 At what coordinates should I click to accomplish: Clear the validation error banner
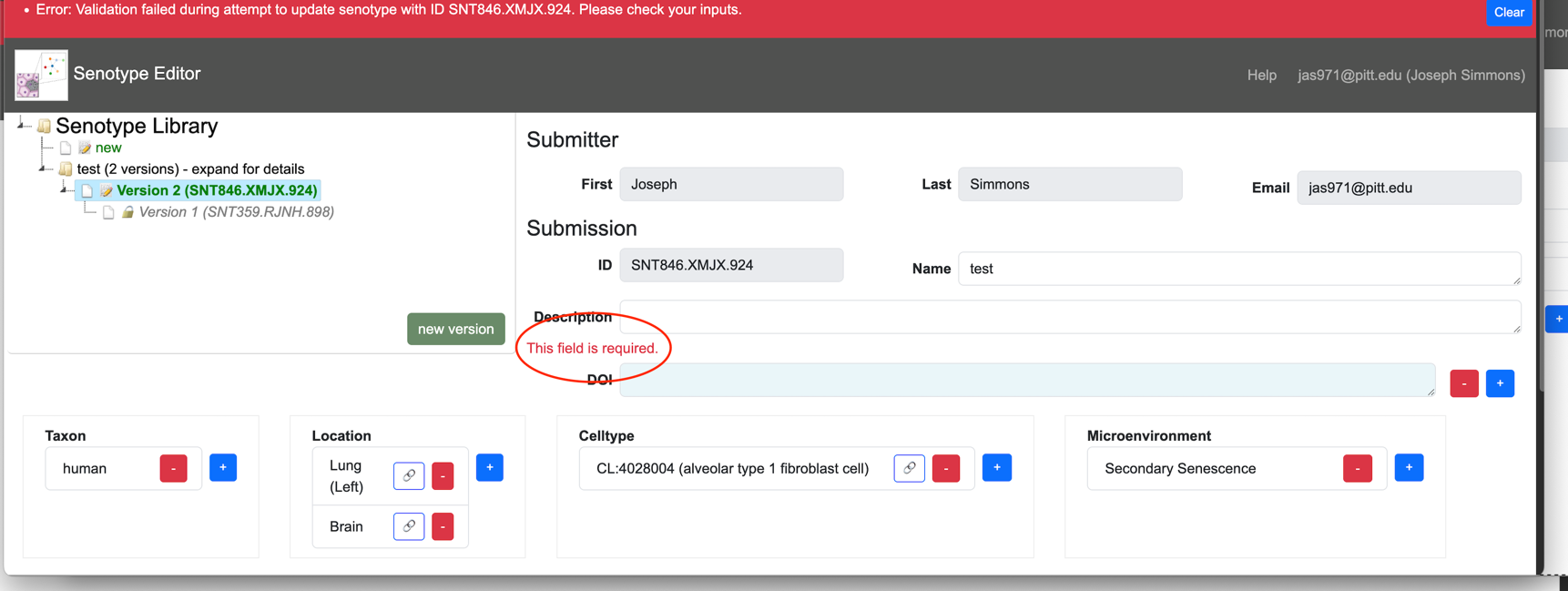[x=1508, y=13]
